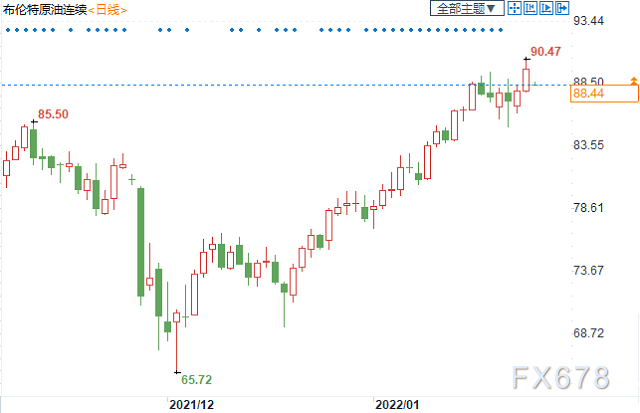Click the orange 88.44 current price box
This screenshot has width=640, height=413.
click(x=603, y=94)
